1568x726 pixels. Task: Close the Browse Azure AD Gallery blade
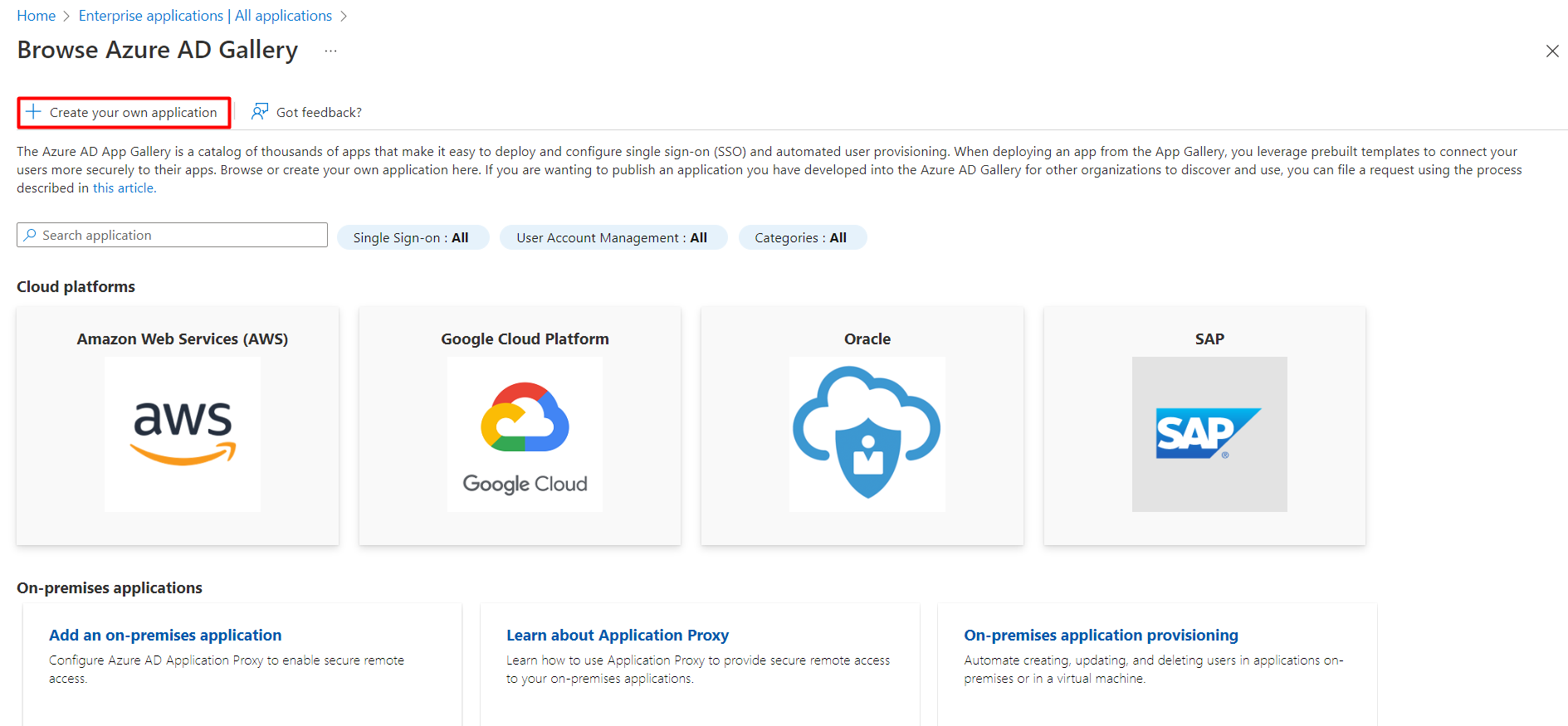1552,51
